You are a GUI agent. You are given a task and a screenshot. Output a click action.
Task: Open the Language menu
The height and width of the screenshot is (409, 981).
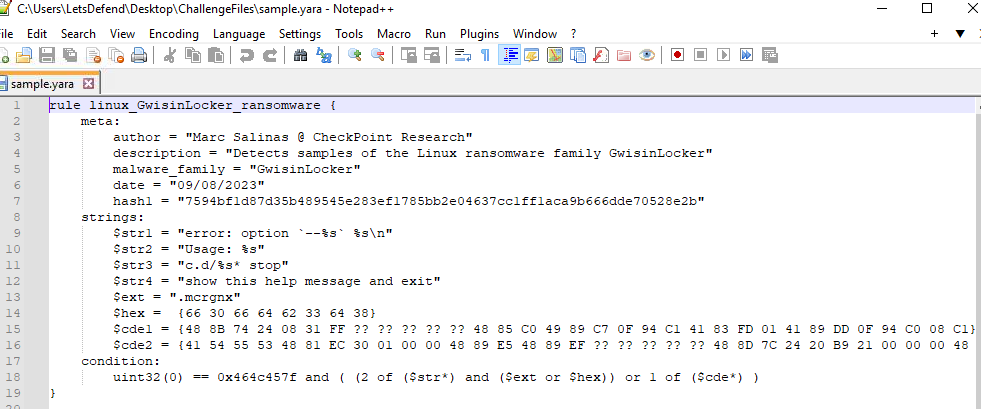pos(239,34)
